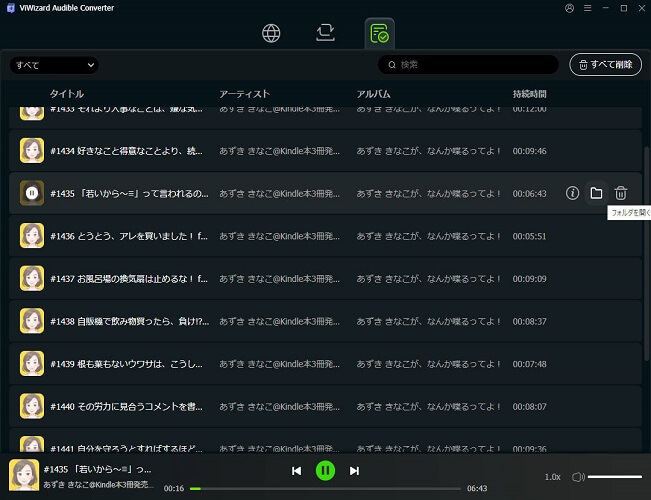This screenshot has height=500, width=651.
Task: Focus the 検索 search field
Action: (468, 65)
